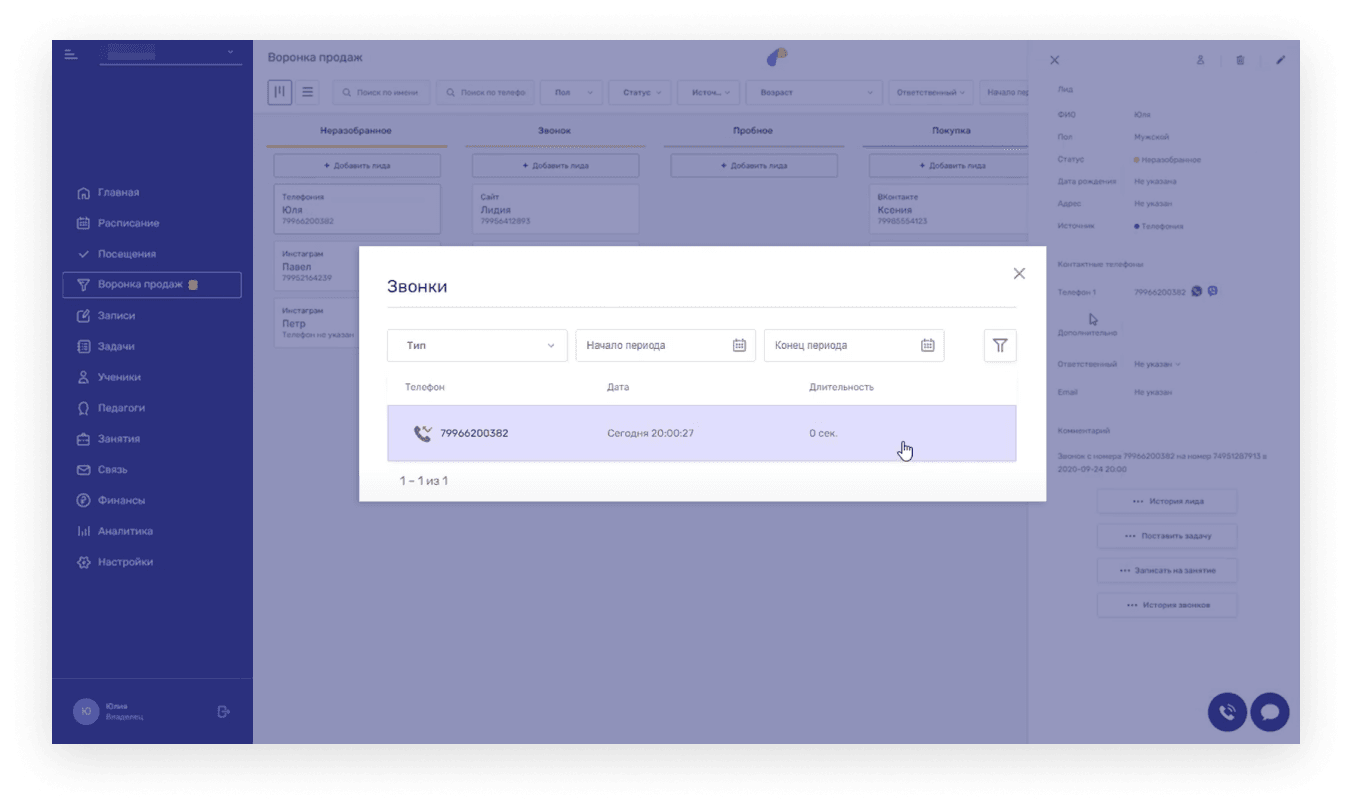Image resolution: width=1352 pixels, height=808 pixels.
Task: Click the filter funnel icon in calls dialog
Action: pyautogui.click(x=999, y=346)
